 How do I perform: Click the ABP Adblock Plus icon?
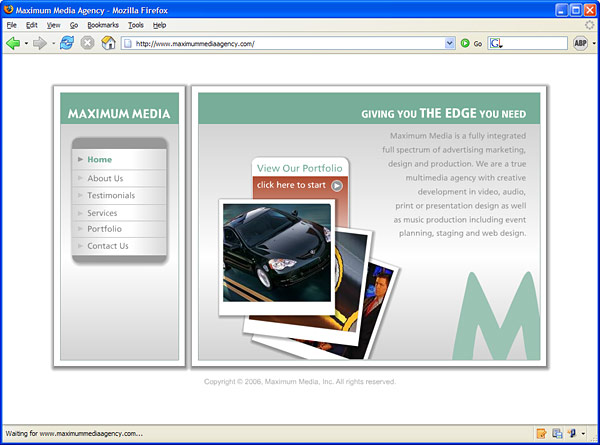(580, 43)
